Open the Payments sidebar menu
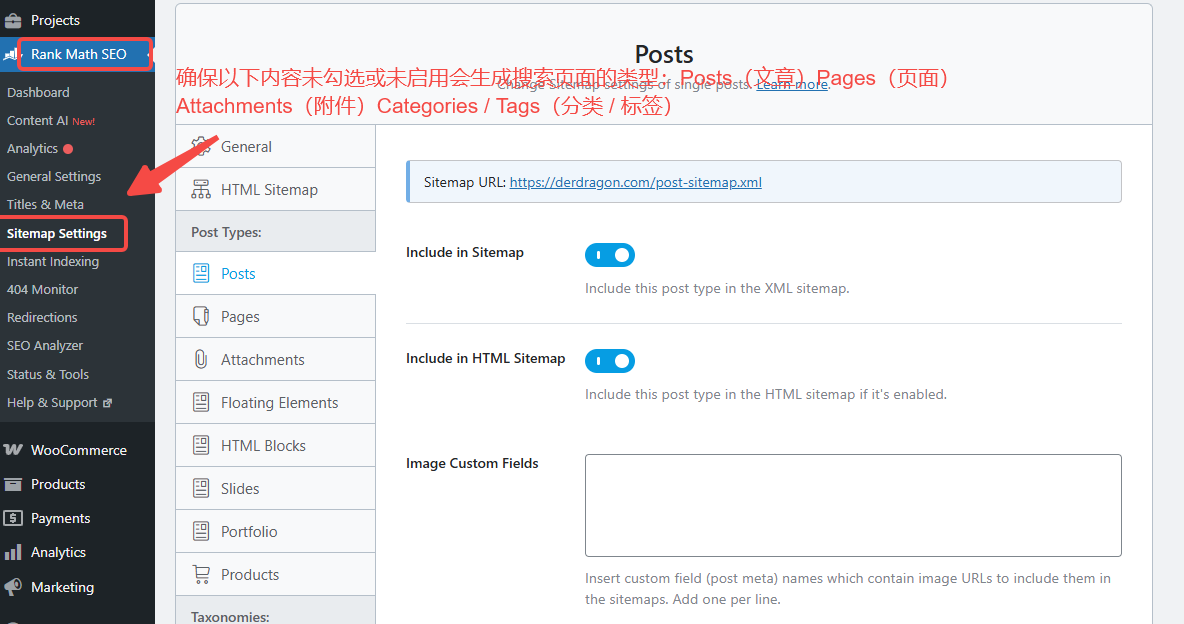This screenshot has height=624, width=1184. click(57, 518)
